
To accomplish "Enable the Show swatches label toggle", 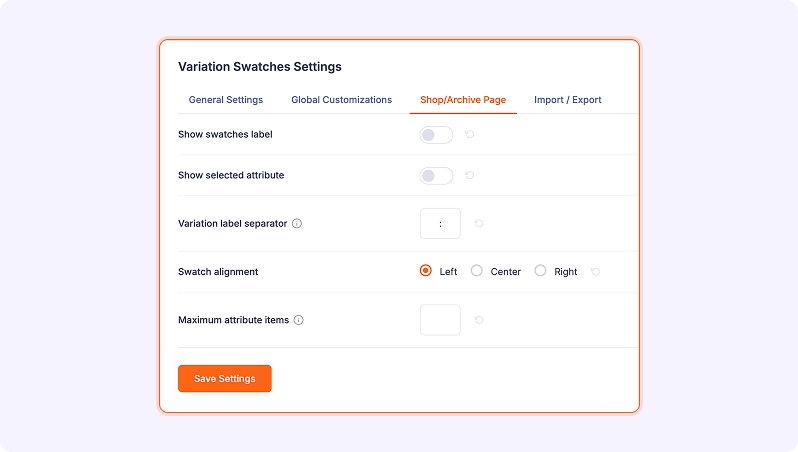I will point(436,135).
